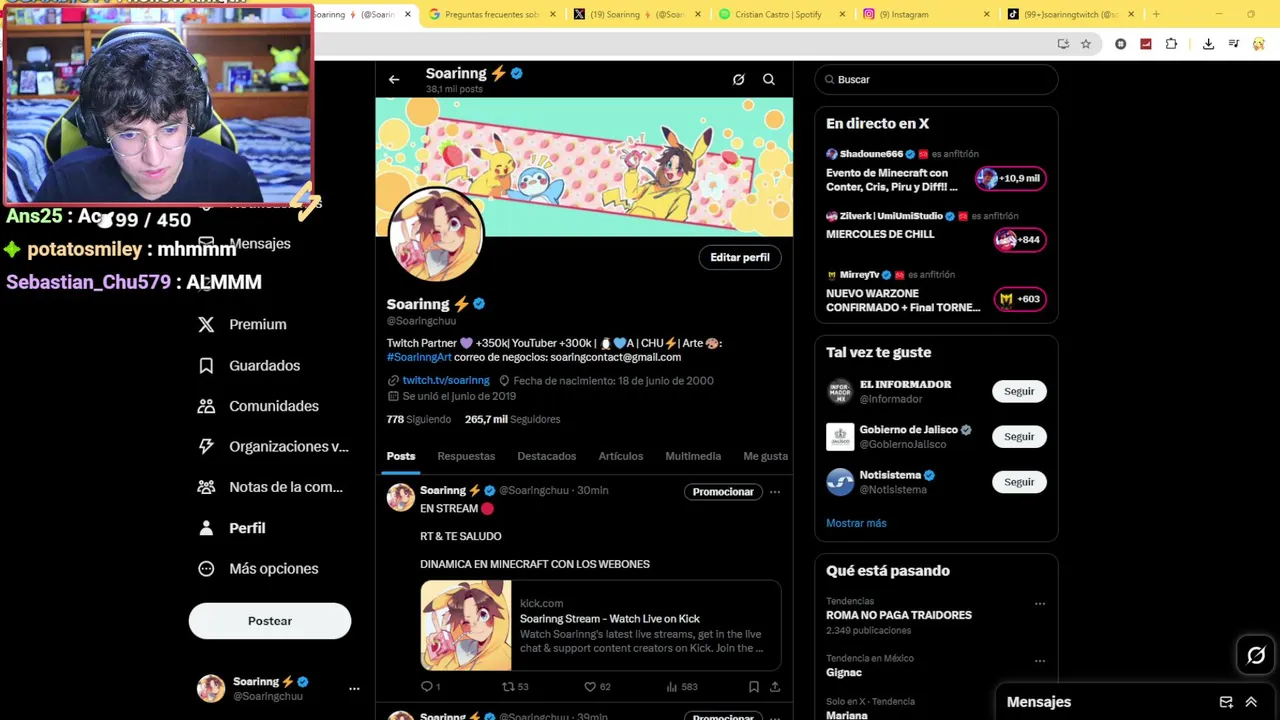Switch to the Respuestas tab

click(x=466, y=456)
